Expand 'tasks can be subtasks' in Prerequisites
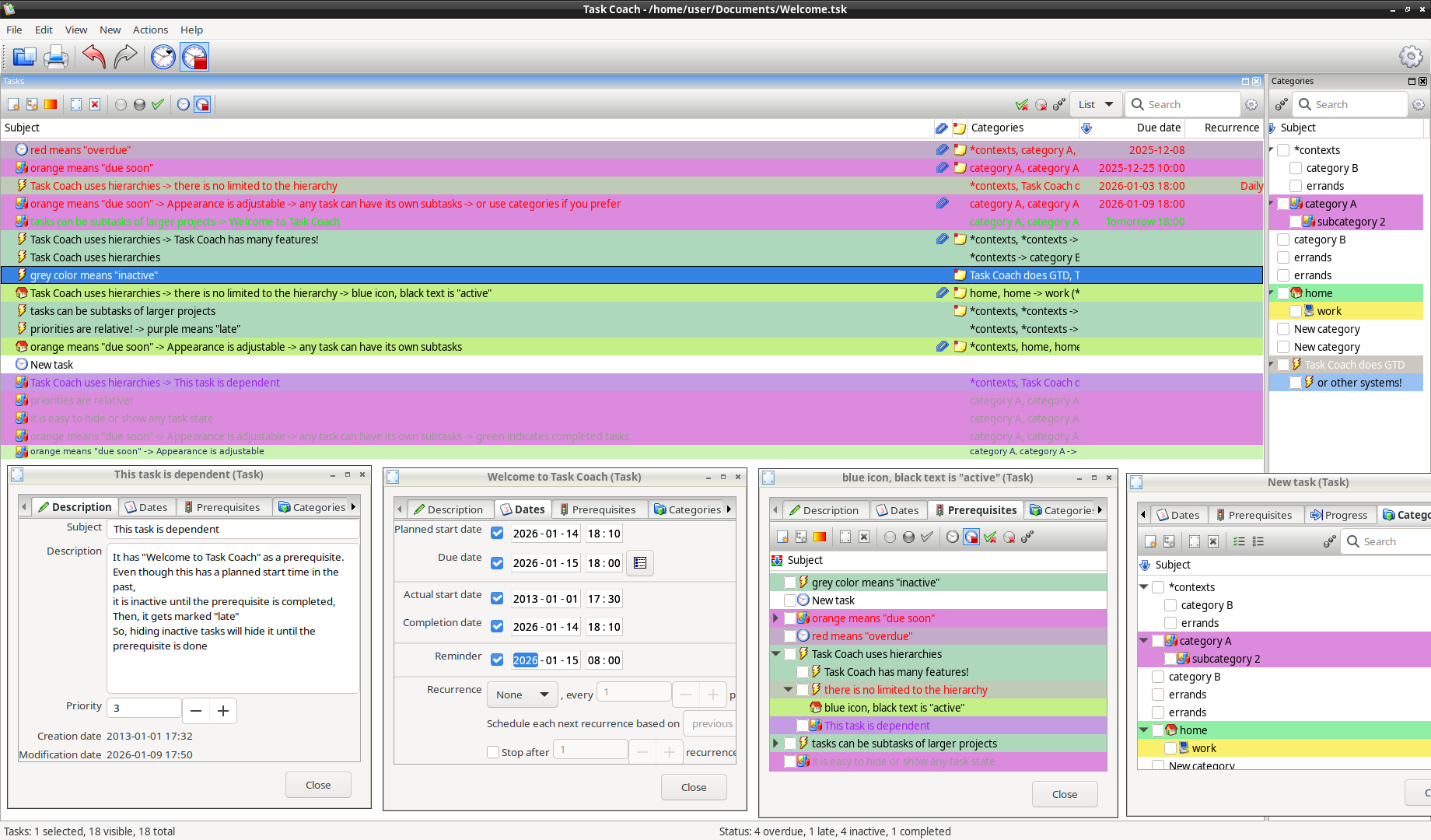Screen dimensions: 1431x840 (775, 744)
